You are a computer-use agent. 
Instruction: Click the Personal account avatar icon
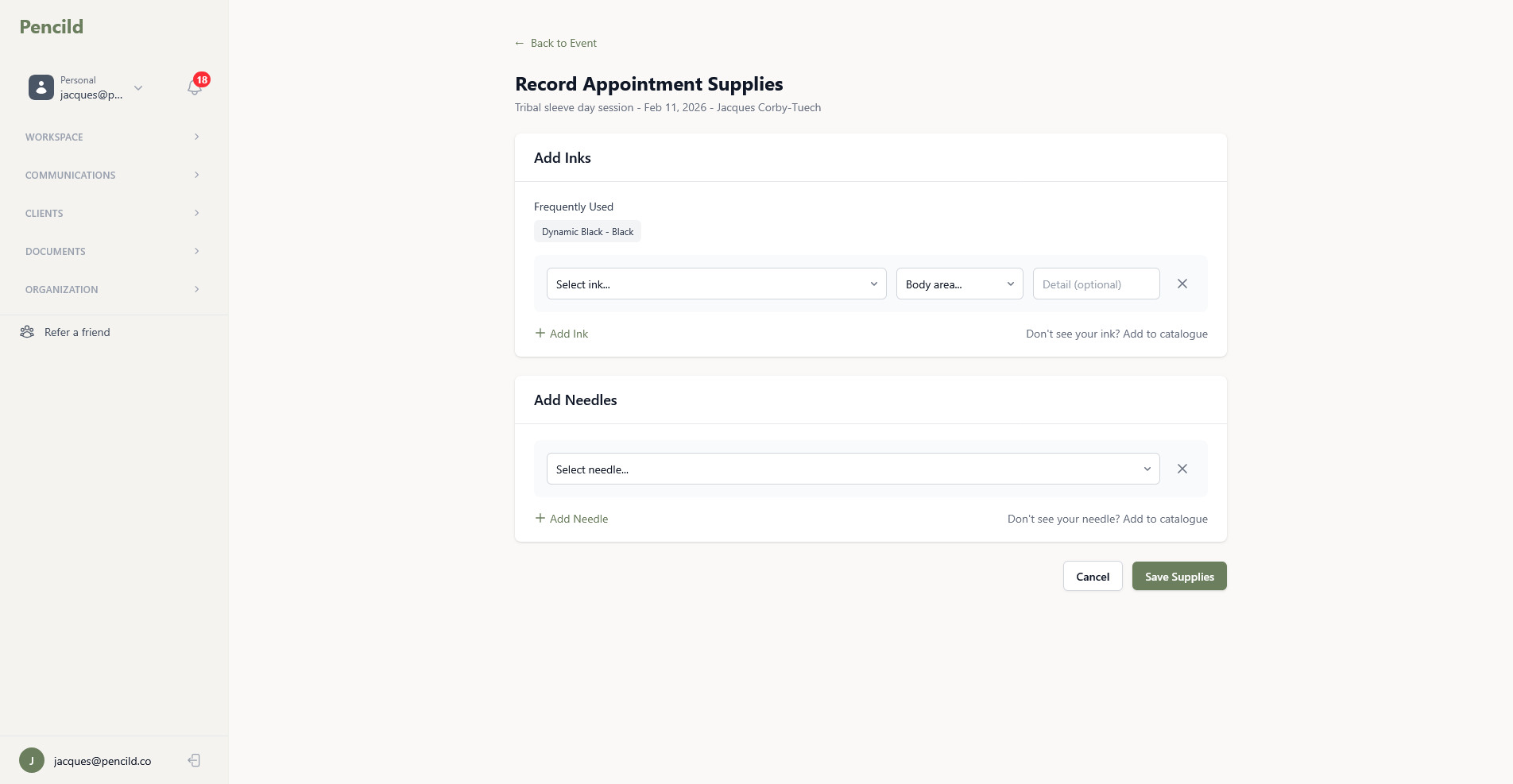(x=41, y=87)
